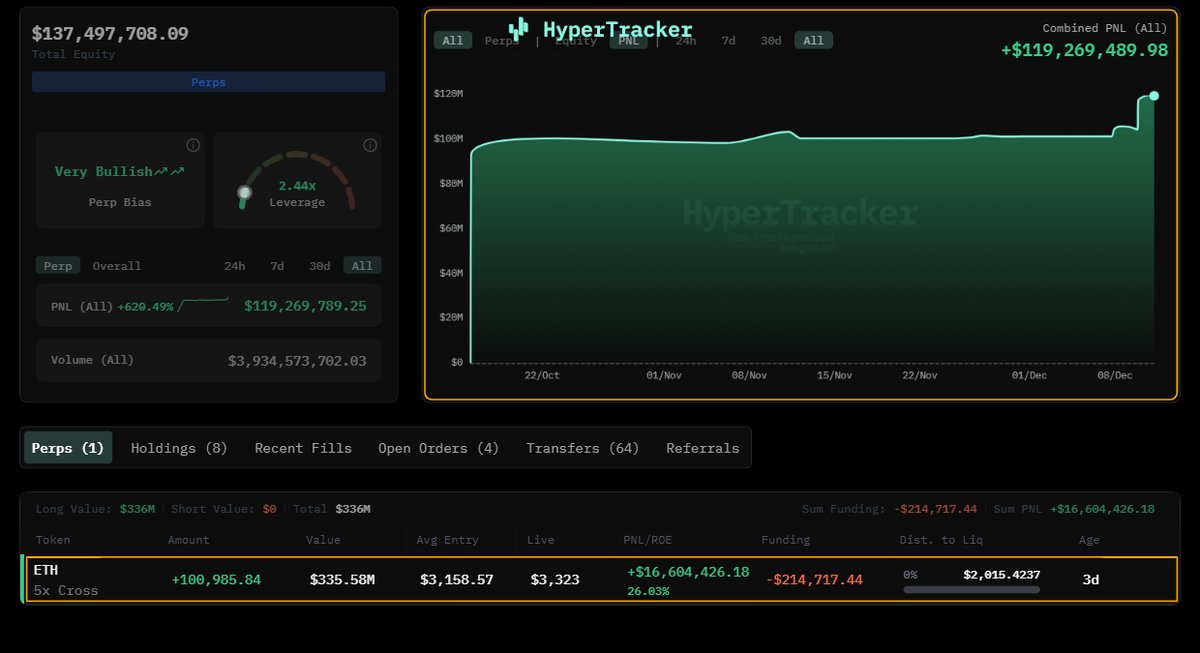Click the $120M label on chart axis

click(x=448, y=93)
